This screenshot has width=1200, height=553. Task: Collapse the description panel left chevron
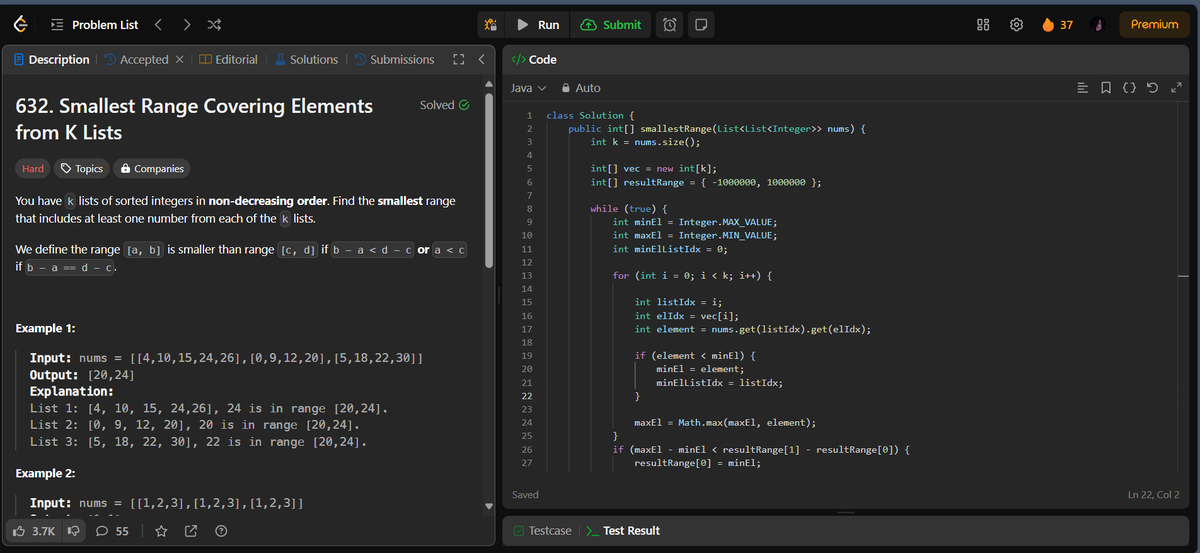[x=481, y=60]
